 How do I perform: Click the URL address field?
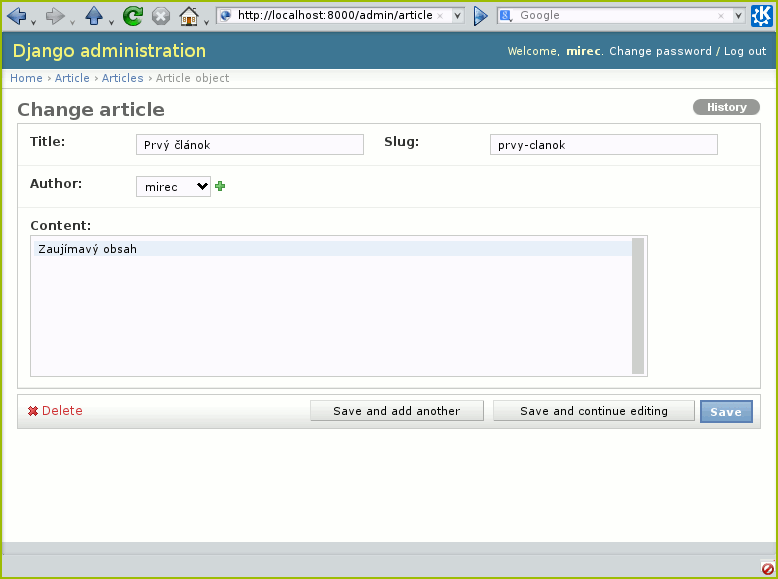(x=335, y=15)
